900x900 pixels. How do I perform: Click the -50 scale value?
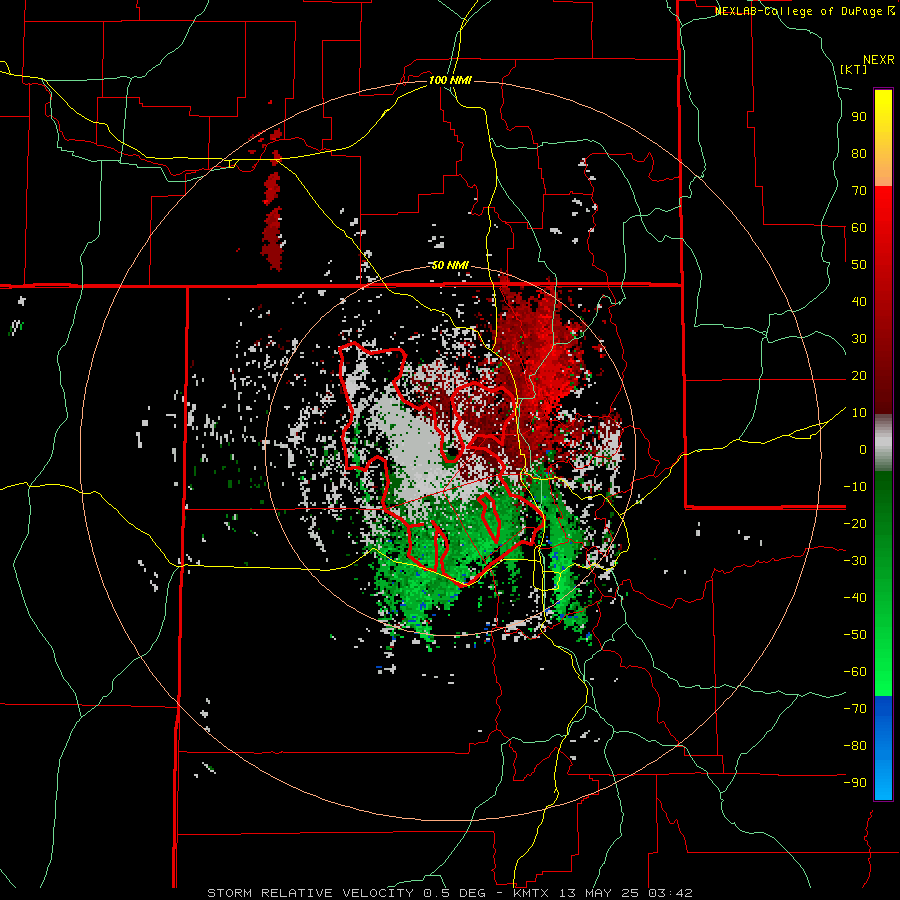point(855,634)
